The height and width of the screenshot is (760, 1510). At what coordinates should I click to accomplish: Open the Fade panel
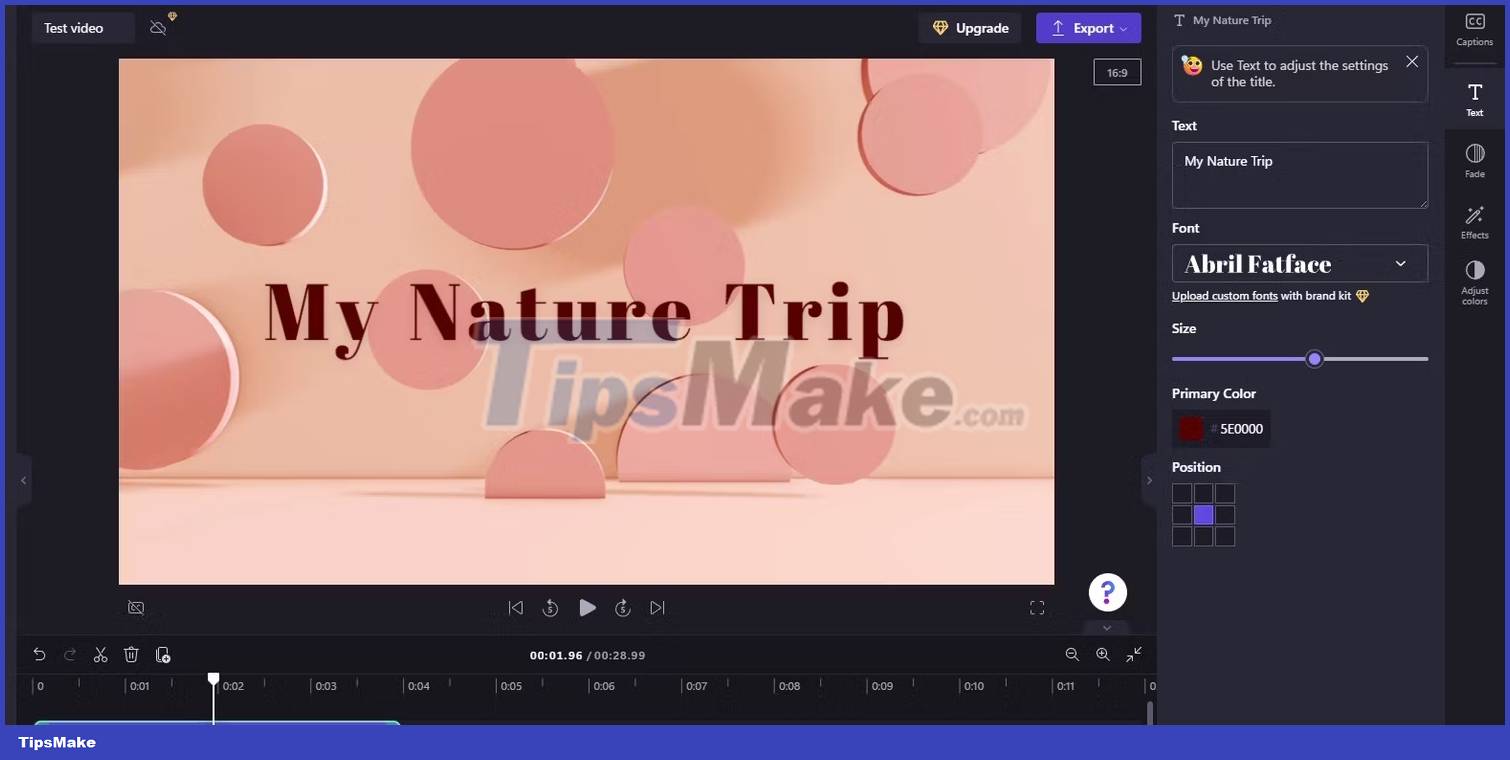[1474, 160]
